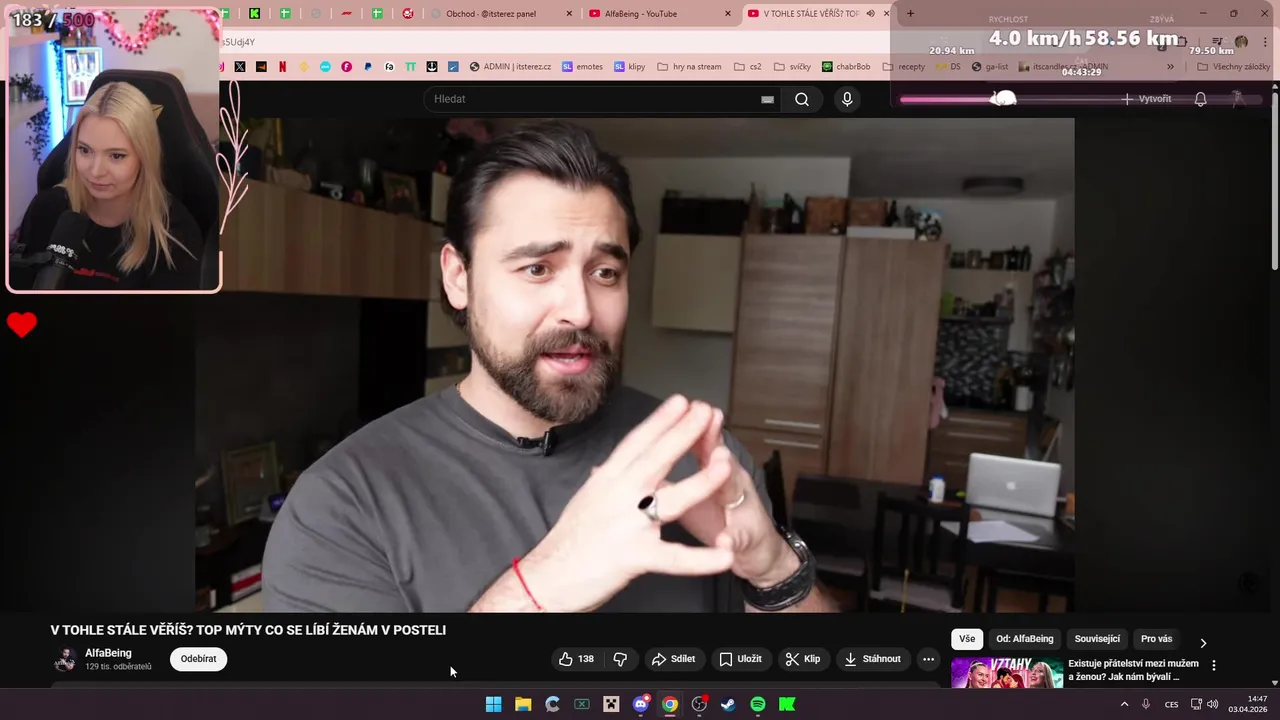
Task: Open taskbar volume speaker control
Action: tap(1212, 704)
